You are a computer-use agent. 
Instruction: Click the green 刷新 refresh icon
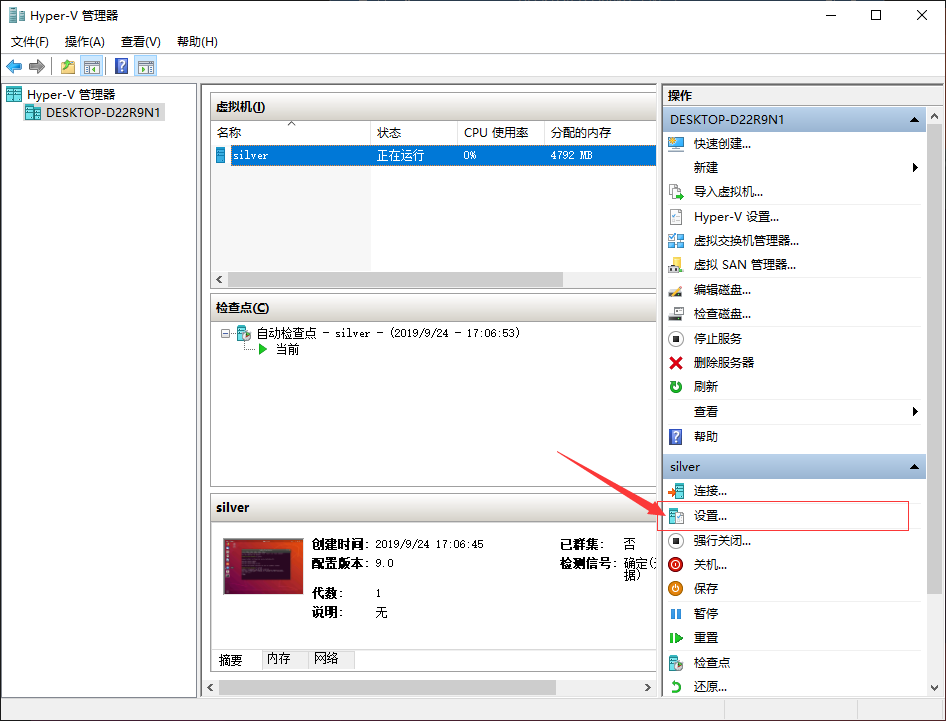[x=676, y=387]
